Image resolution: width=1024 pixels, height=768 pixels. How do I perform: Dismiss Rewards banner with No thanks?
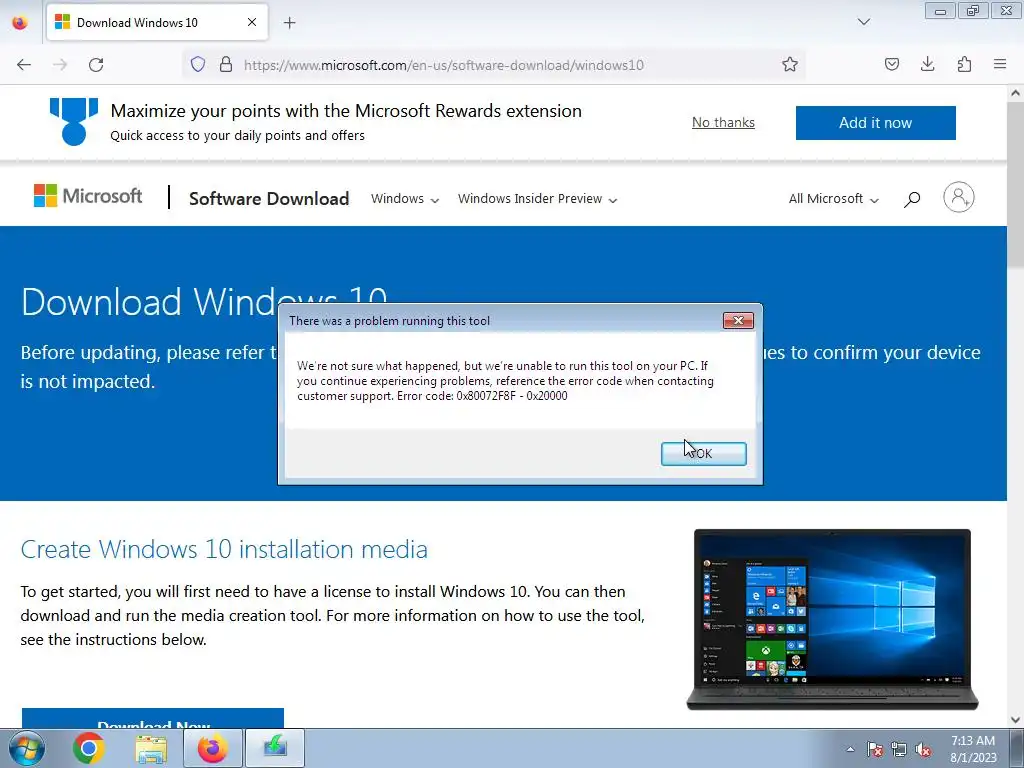(x=723, y=122)
